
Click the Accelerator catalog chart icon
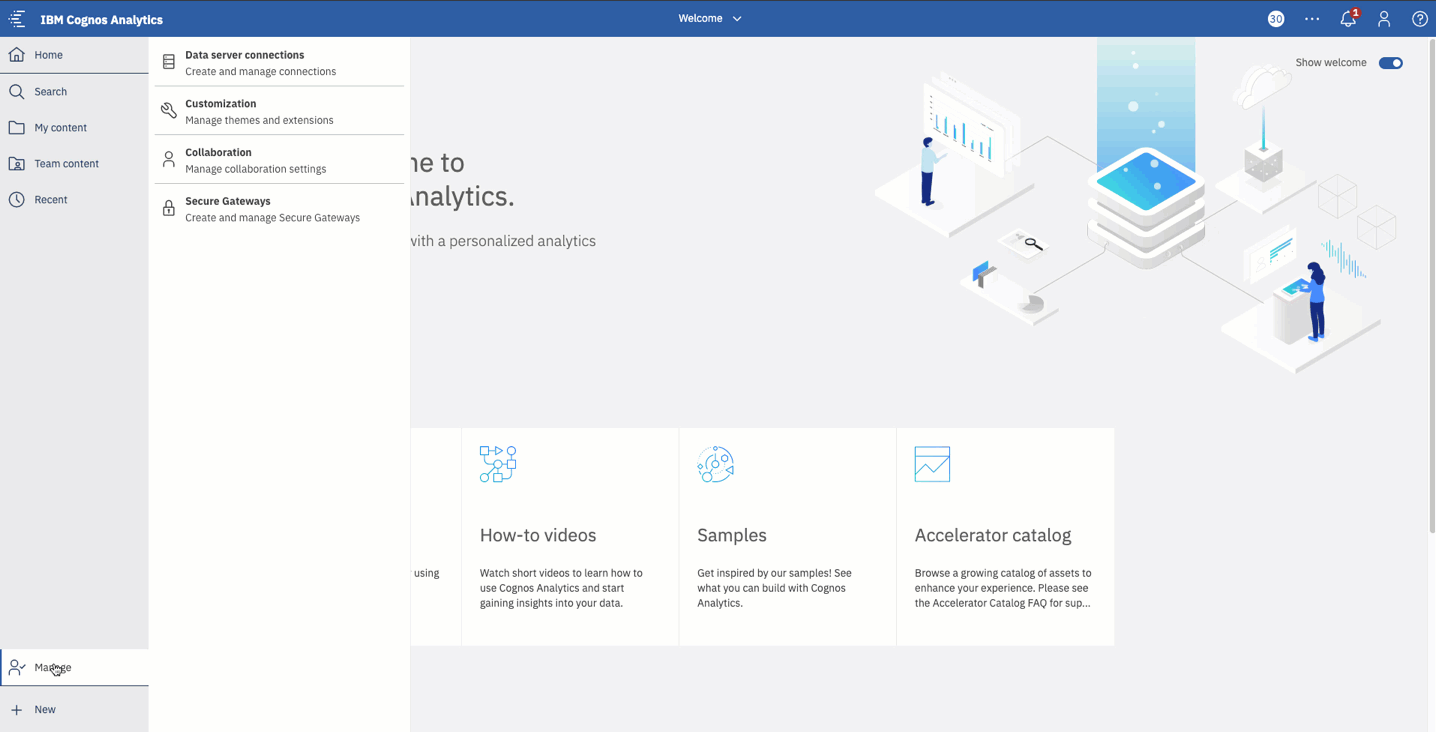(932, 464)
